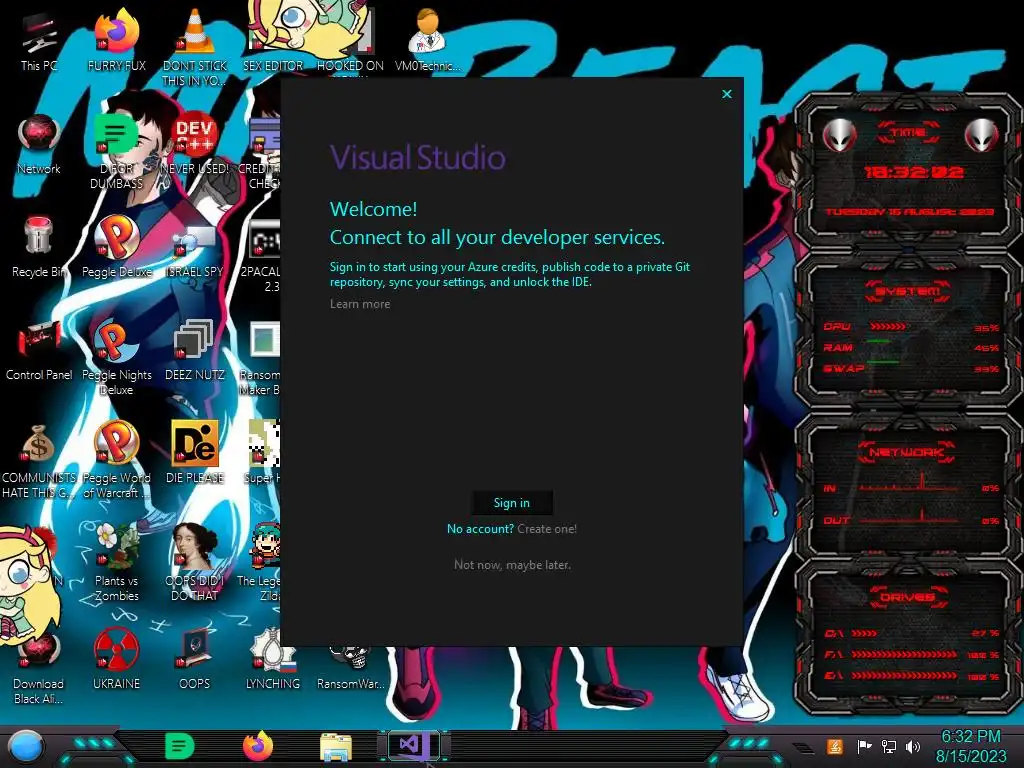Viewport: 1024px width, 768px height.
Task: Click the Sign in button
Action: (512, 503)
